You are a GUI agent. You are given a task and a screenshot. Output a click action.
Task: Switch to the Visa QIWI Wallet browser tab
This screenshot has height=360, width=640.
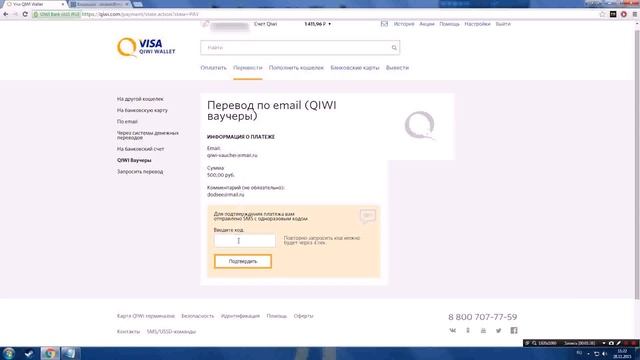pos(35,4)
